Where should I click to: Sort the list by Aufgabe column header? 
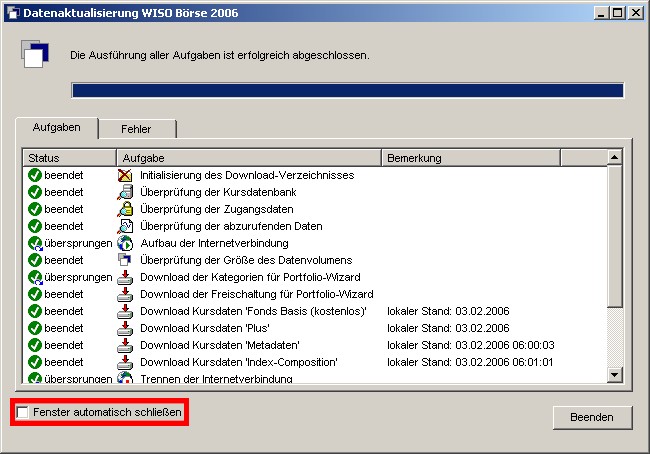coord(249,158)
